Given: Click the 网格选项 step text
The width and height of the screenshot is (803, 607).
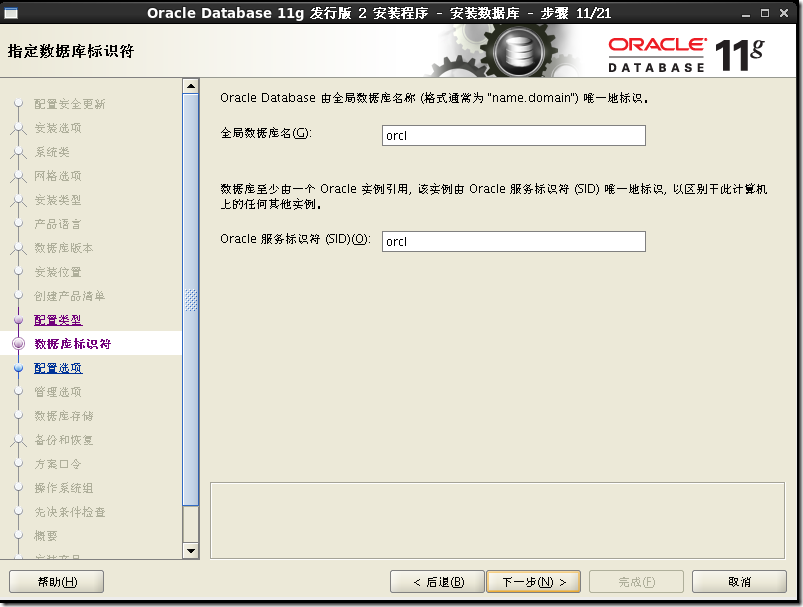Looking at the screenshot, I should click(x=58, y=176).
